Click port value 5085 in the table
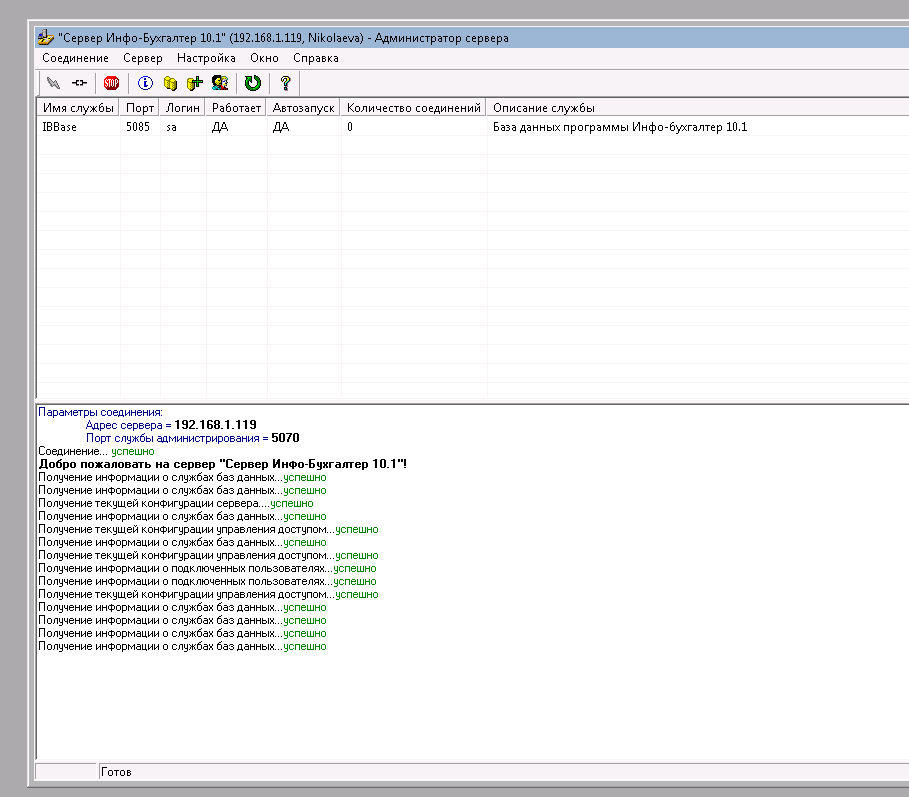The width and height of the screenshot is (909, 797). 138,127
